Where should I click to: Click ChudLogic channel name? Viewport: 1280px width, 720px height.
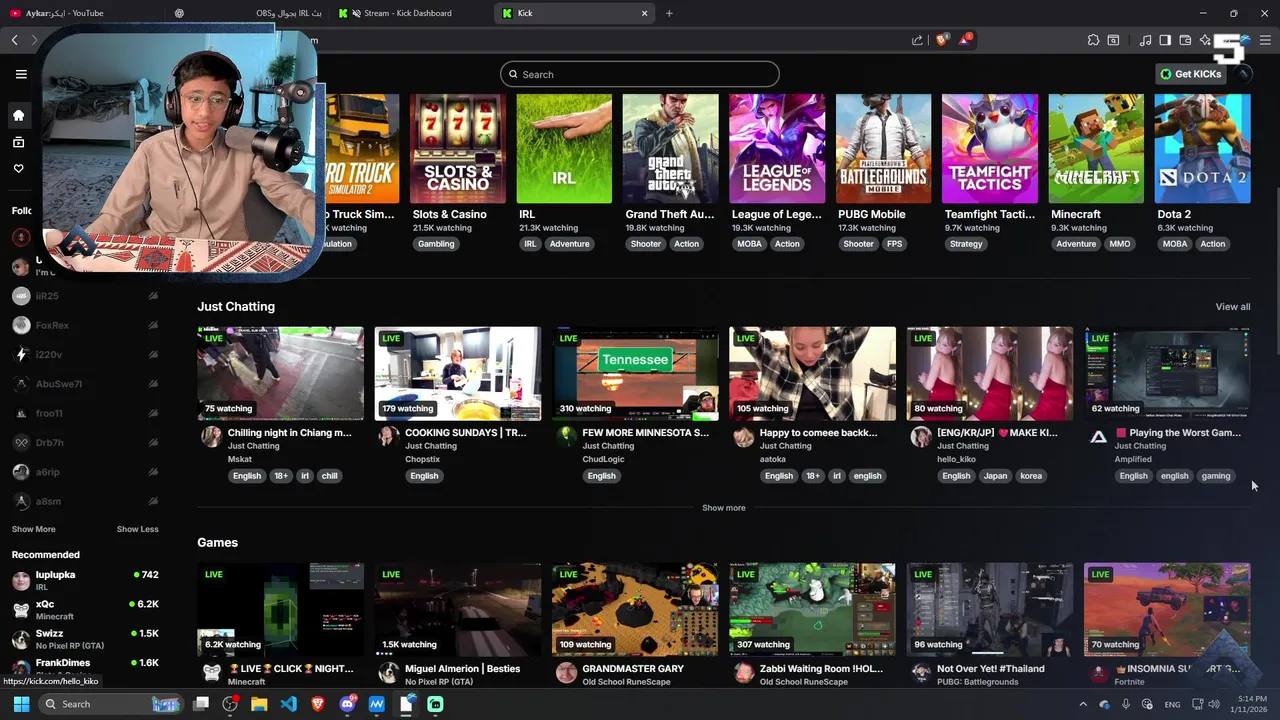click(603, 459)
